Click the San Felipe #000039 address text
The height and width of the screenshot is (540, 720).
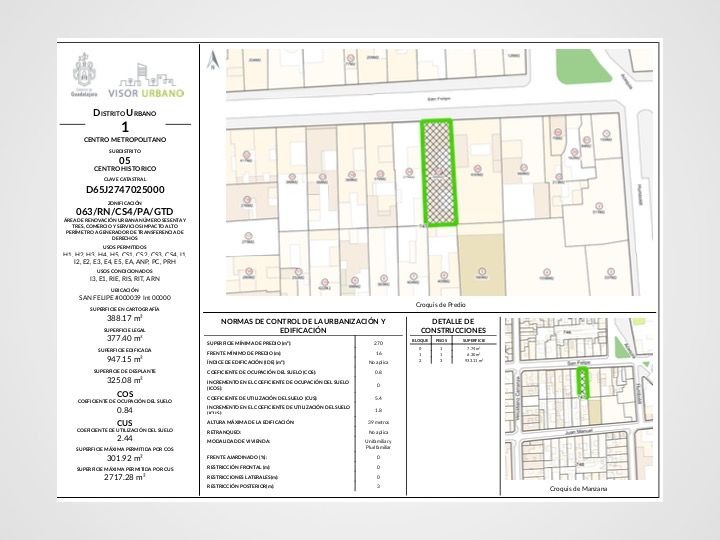pos(125,297)
